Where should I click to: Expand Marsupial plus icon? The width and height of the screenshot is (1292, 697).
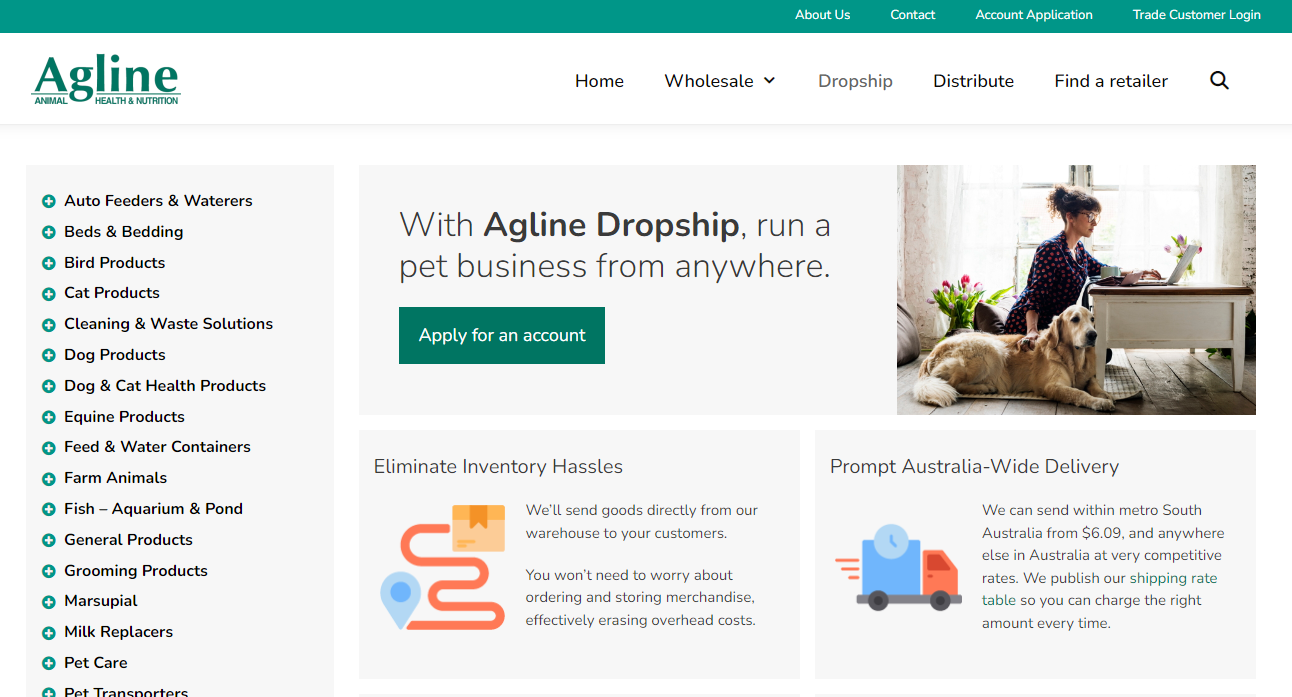click(48, 602)
